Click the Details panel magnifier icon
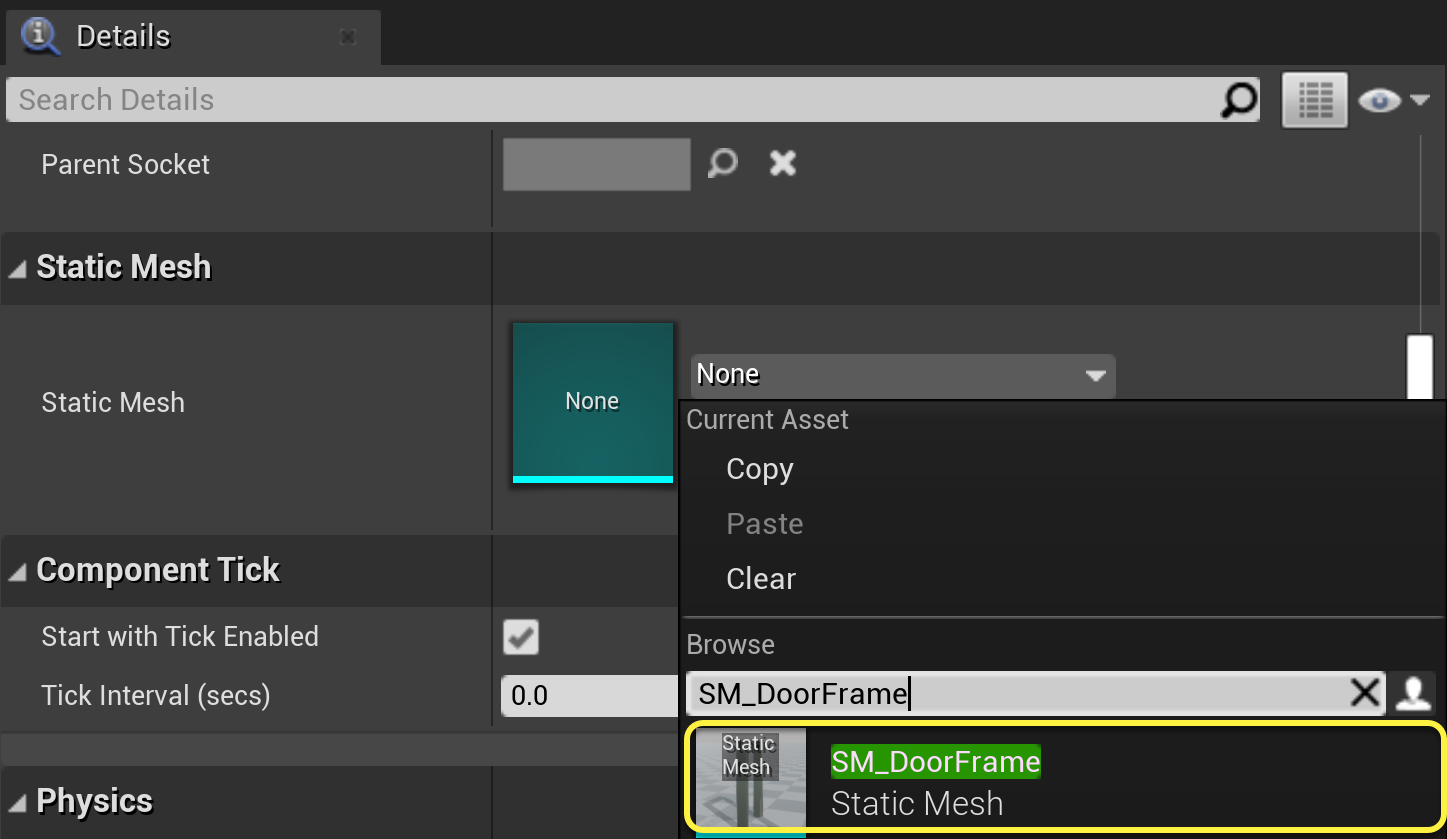This screenshot has width=1447, height=839. click(41, 36)
